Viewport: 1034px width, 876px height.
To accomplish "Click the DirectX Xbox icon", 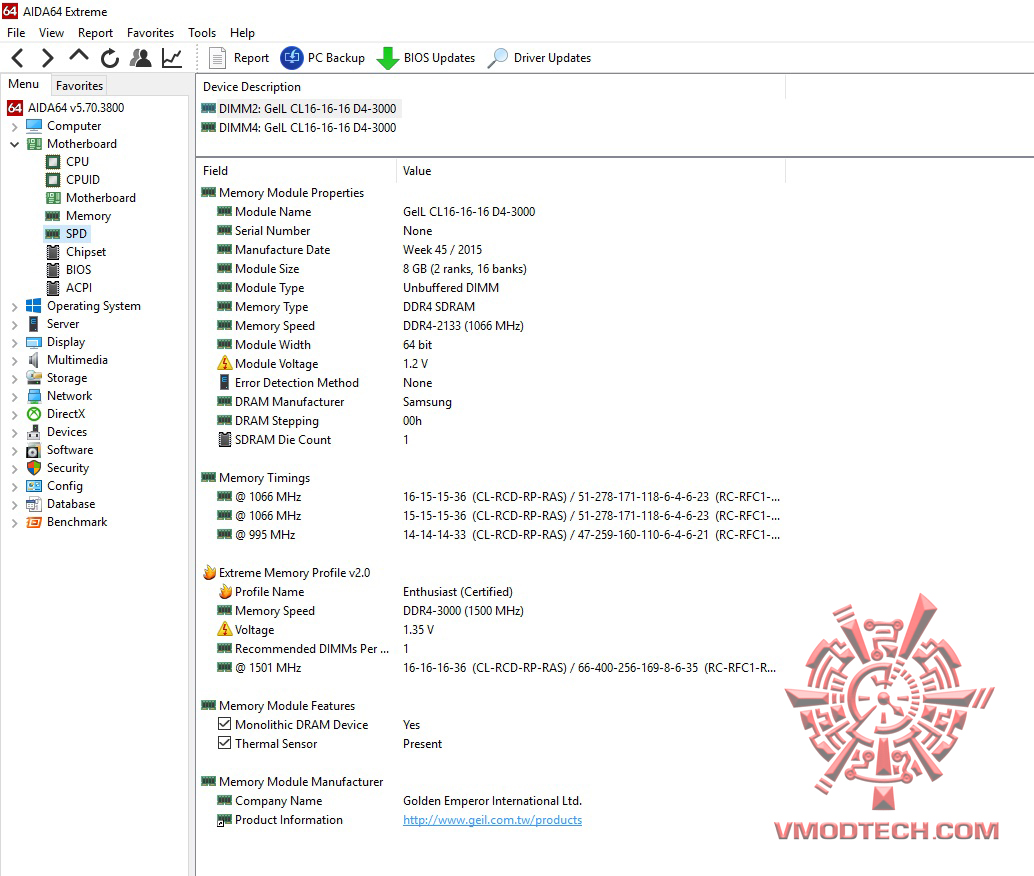I will pos(34,414).
